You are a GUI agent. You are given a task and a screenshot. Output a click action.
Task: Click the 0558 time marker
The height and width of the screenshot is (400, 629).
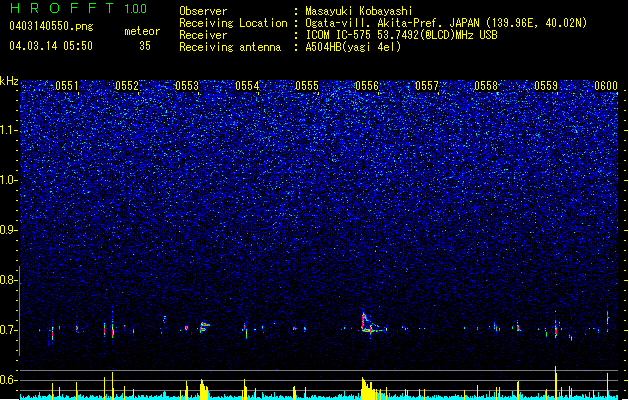486,86
